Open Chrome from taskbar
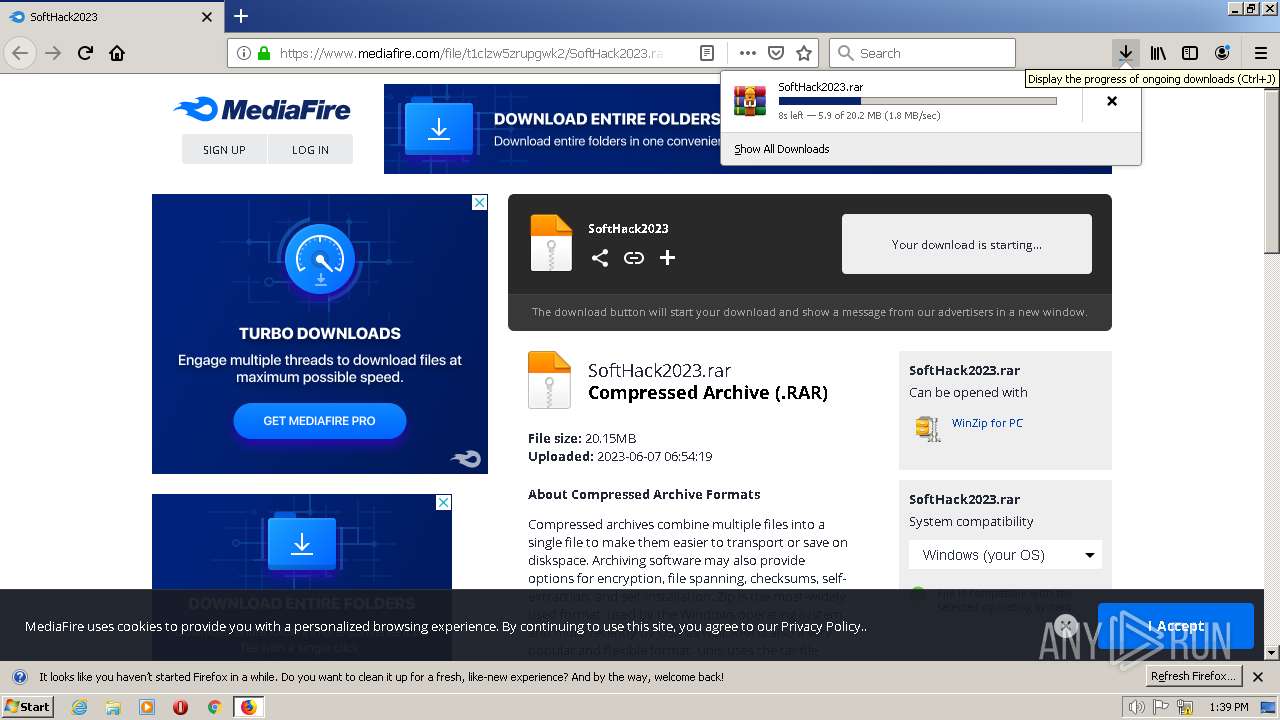The image size is (1280, 720). click(214, 707)
